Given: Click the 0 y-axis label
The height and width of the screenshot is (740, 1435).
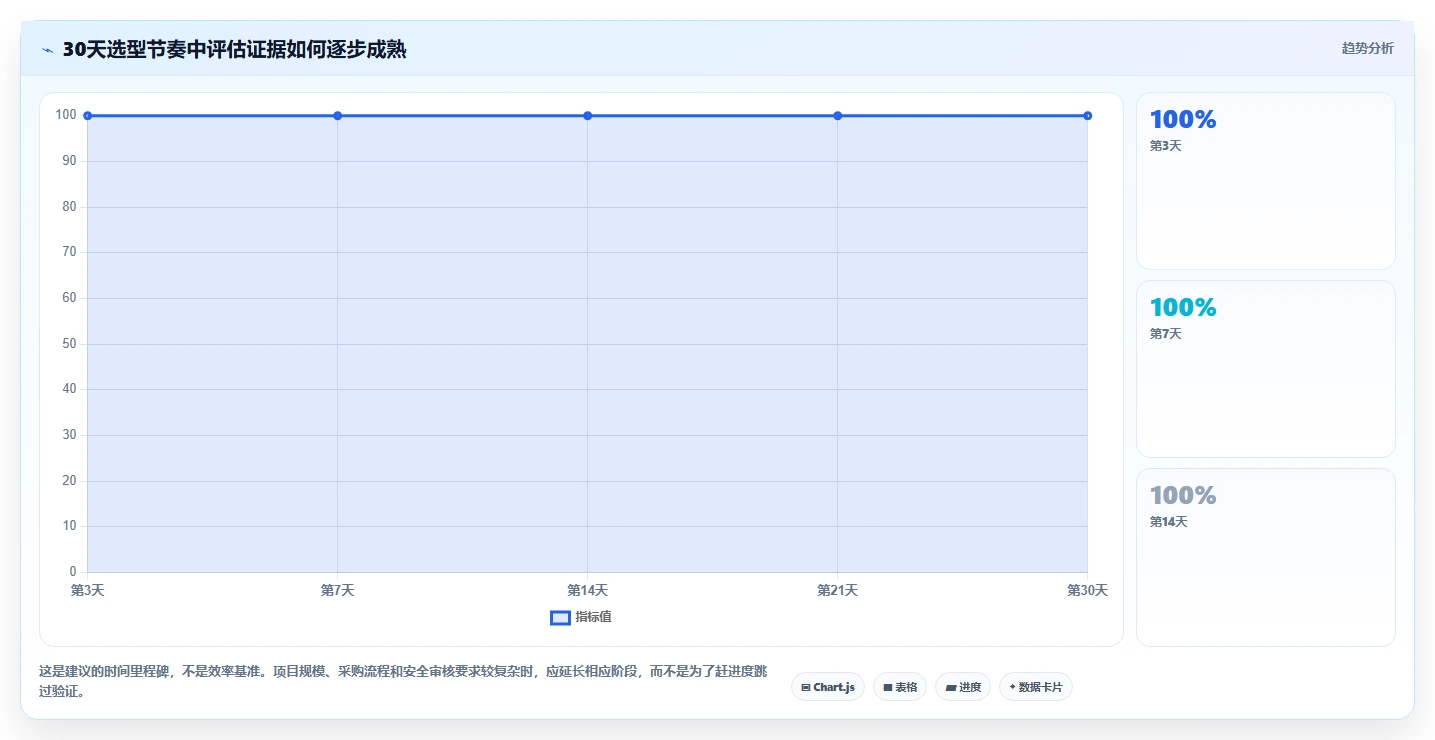Looking at the screenshot, I should [73, 572].
